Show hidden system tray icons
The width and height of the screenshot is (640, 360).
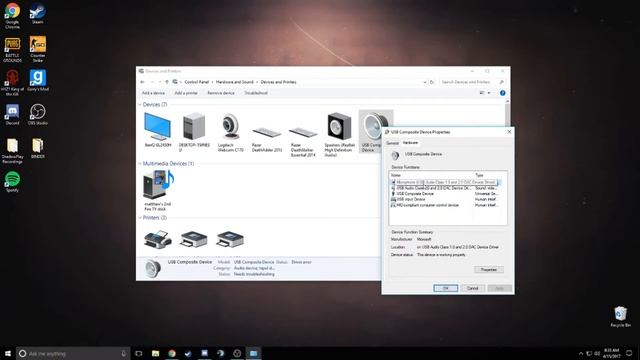click(581, 353)
